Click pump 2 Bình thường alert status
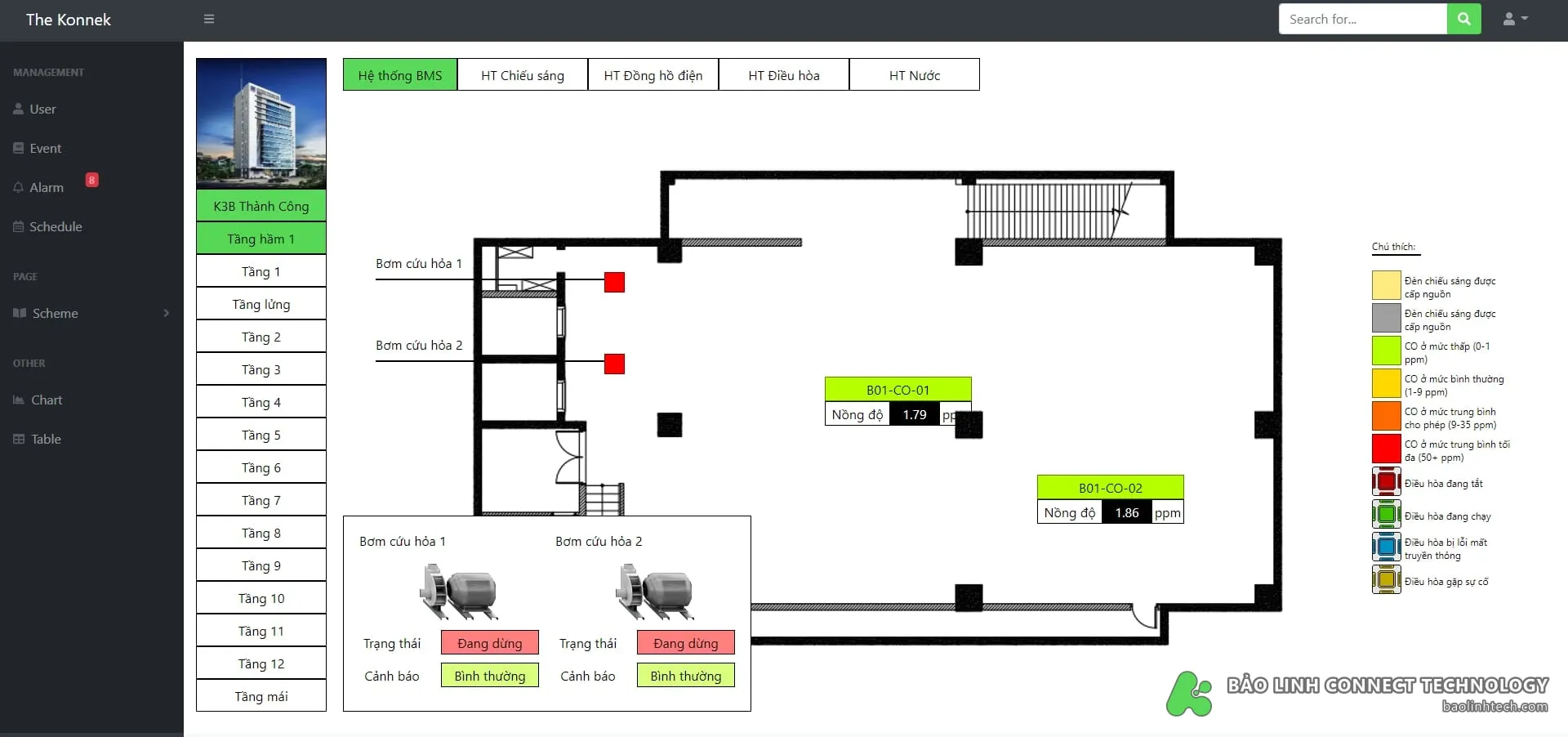1568x737 pixels. 686,676
